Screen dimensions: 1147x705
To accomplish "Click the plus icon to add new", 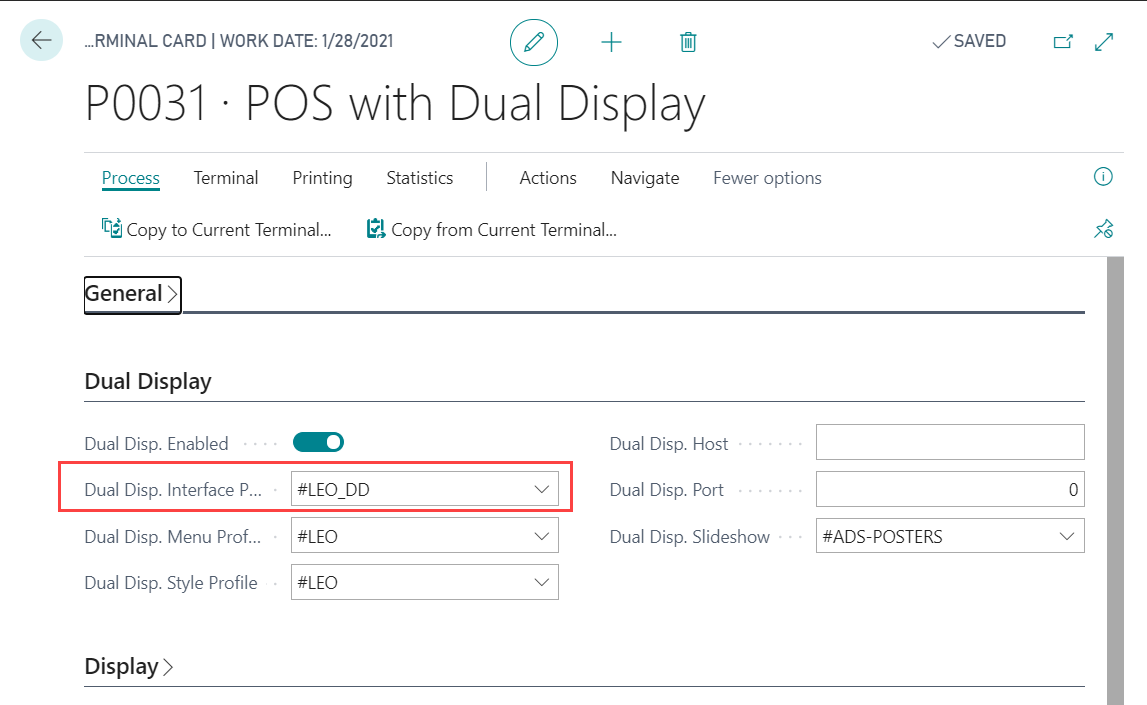I will tap(611, 42).
